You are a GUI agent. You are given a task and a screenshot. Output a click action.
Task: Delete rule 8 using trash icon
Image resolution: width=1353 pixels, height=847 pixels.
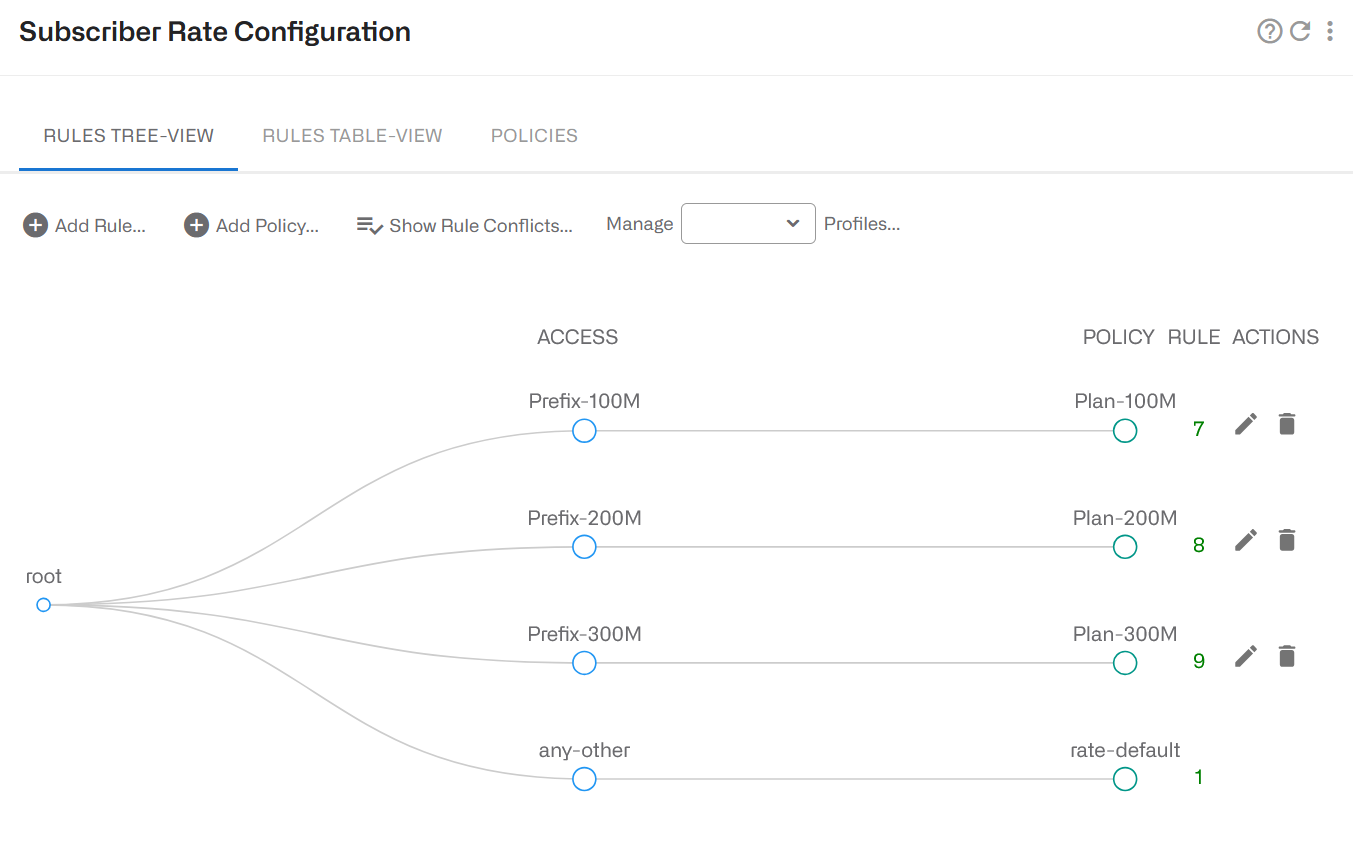(x=1287, y=541)
